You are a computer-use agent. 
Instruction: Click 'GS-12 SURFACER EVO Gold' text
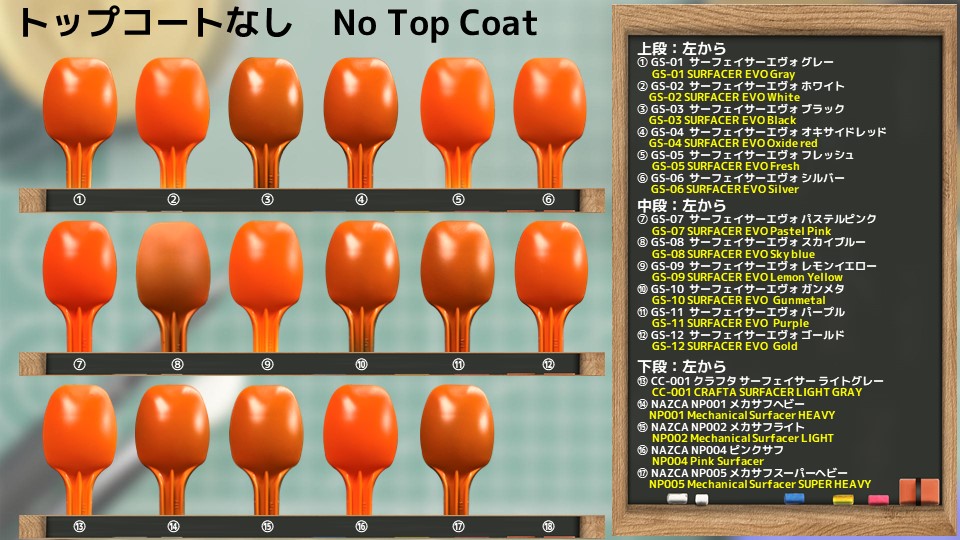click(x=724, y=346)
